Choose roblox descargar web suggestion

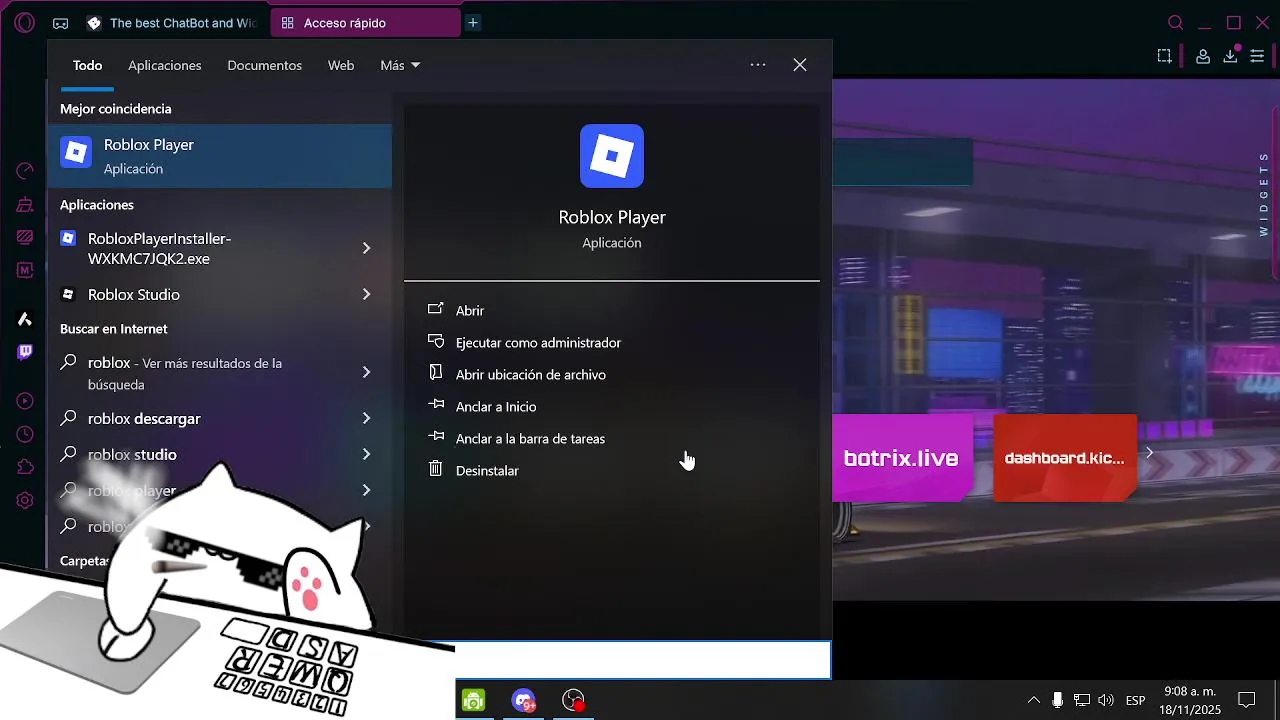195,418
